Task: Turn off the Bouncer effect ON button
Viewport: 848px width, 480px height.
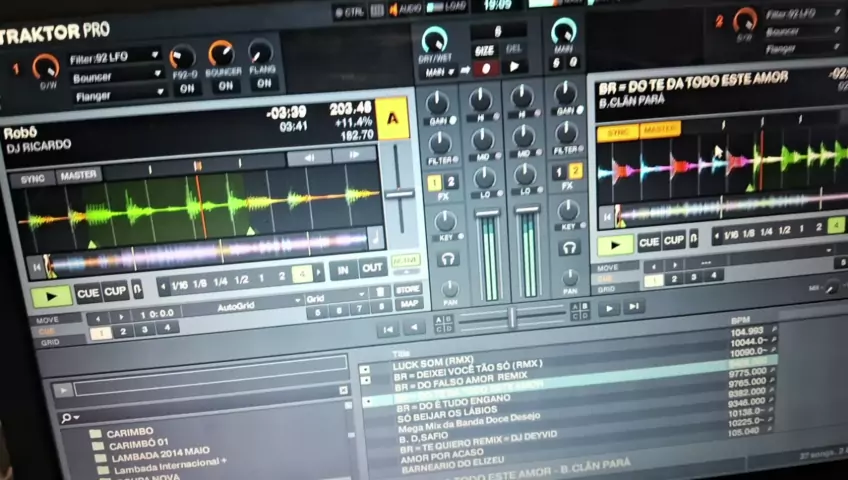Action: (225, 86)
